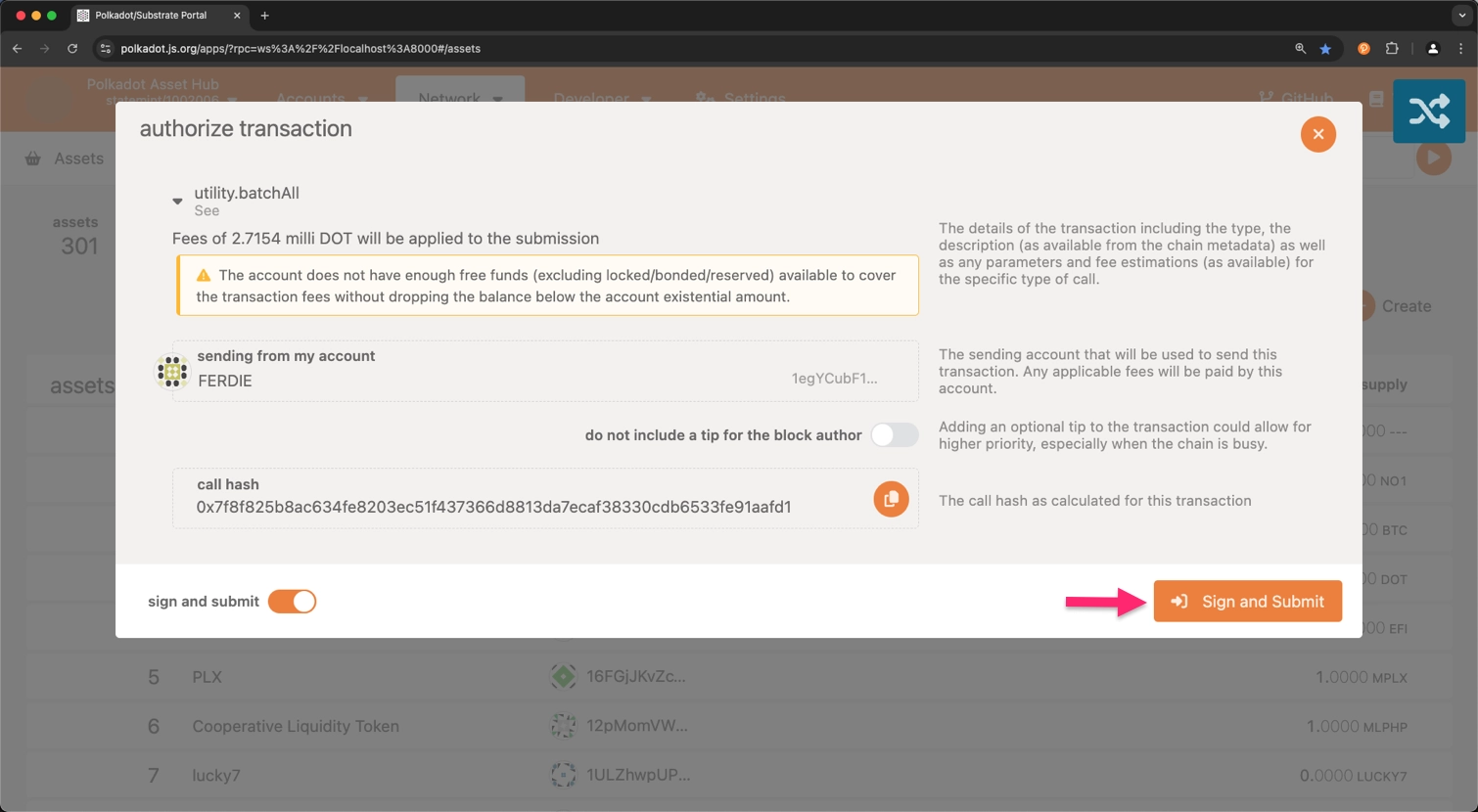This screenshot has height=812, width=1478.
Task: Open the Network menu
Action: click(459, 98)
